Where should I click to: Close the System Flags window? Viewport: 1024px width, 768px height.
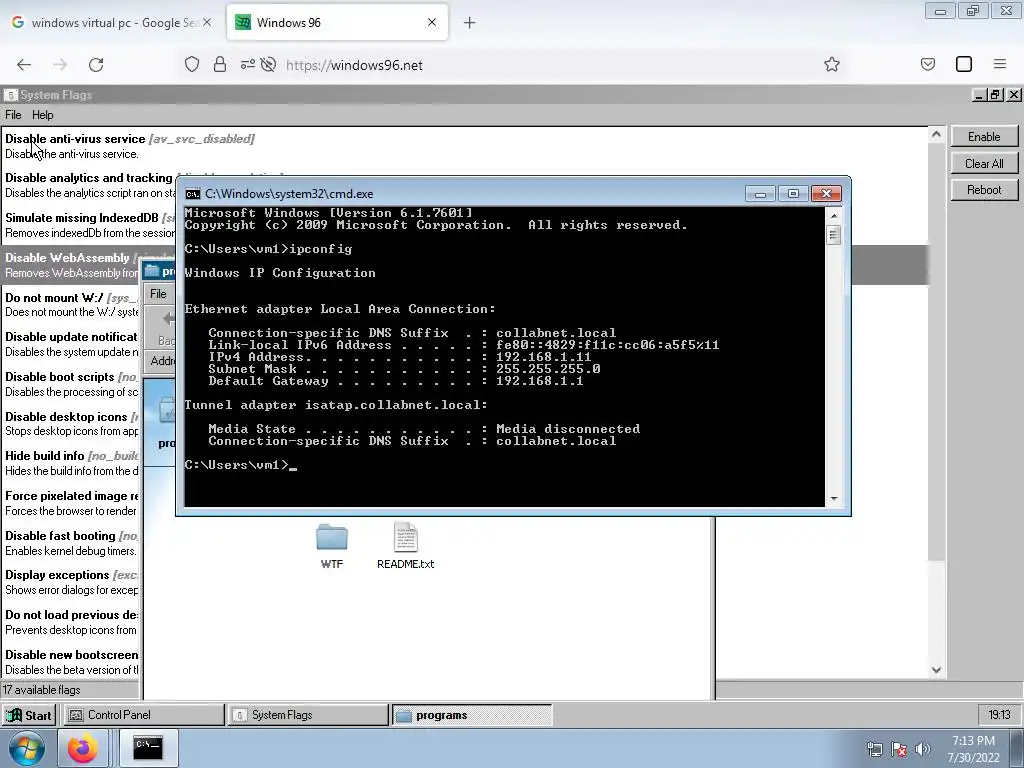1014,95
